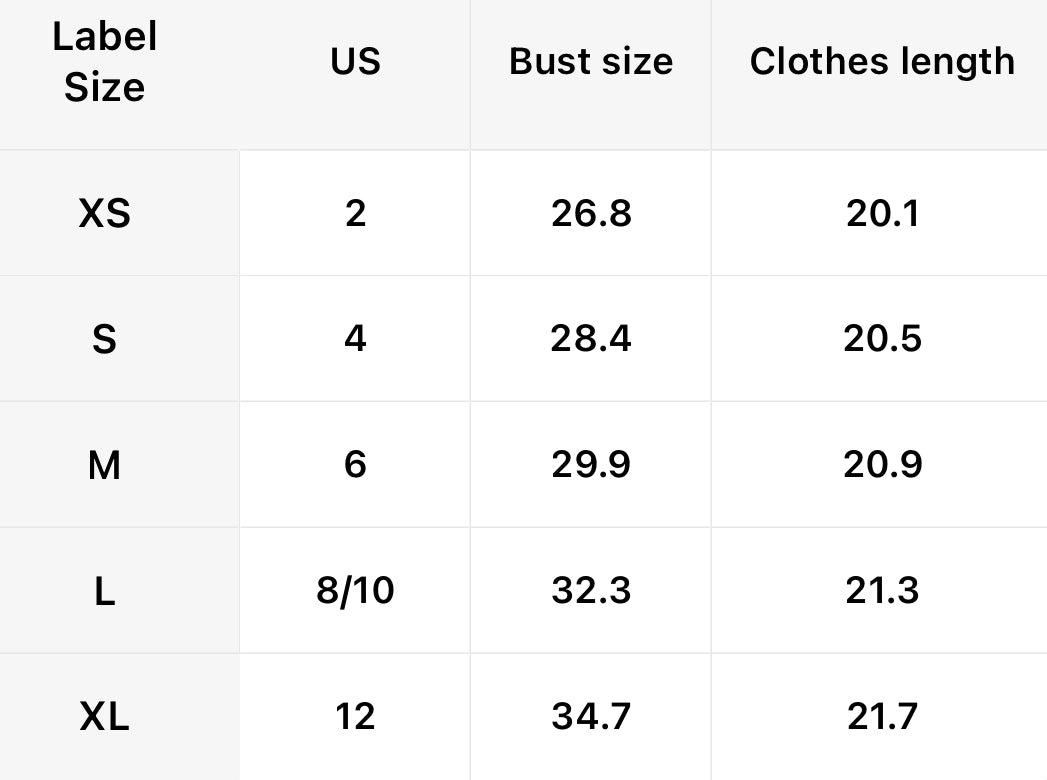Select the S size label row
The height and width of the screenshot is (780, 1047).
coord(105,339)
